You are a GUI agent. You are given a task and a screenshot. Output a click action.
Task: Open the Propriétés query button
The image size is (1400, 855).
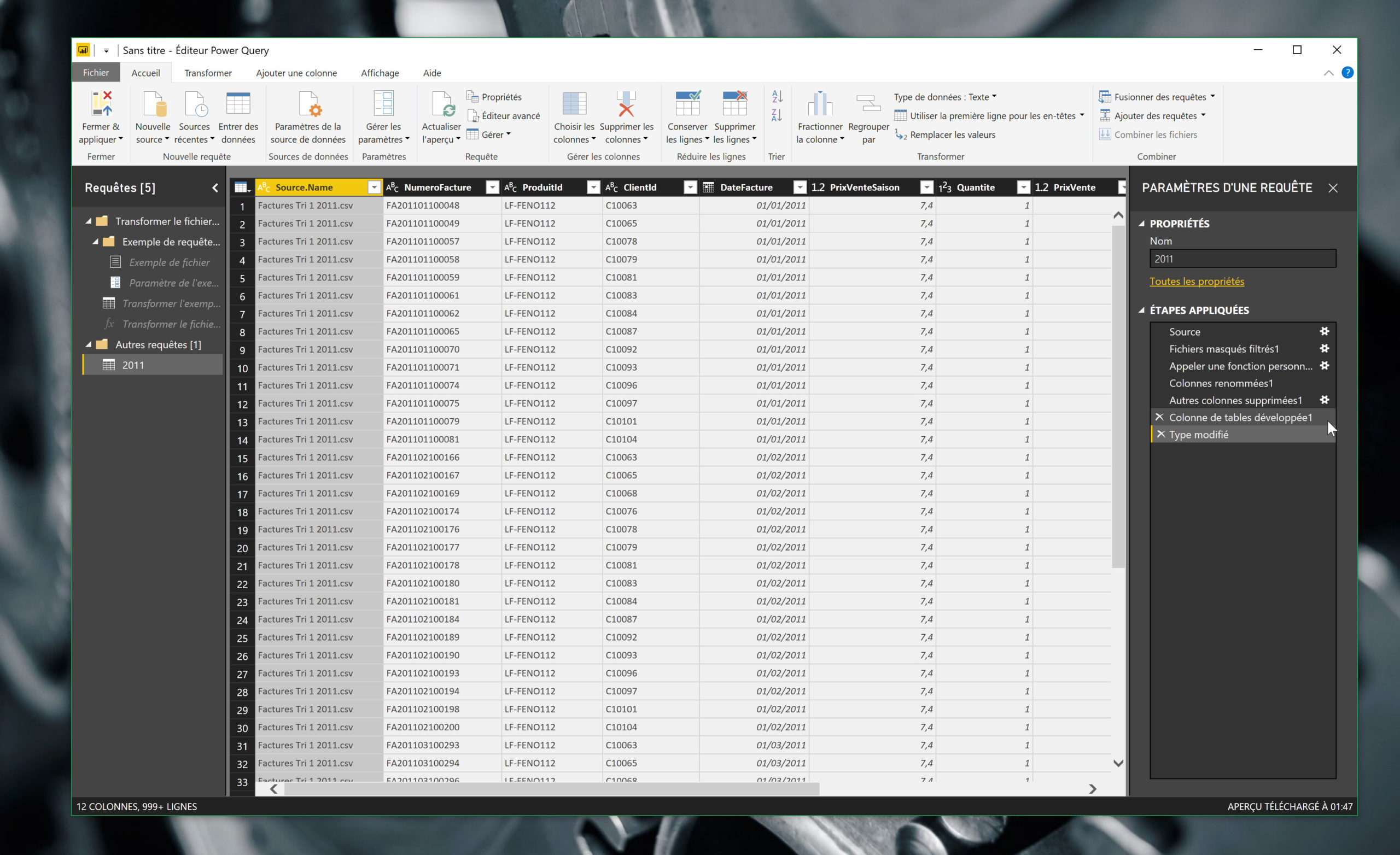tap(494, 97)
